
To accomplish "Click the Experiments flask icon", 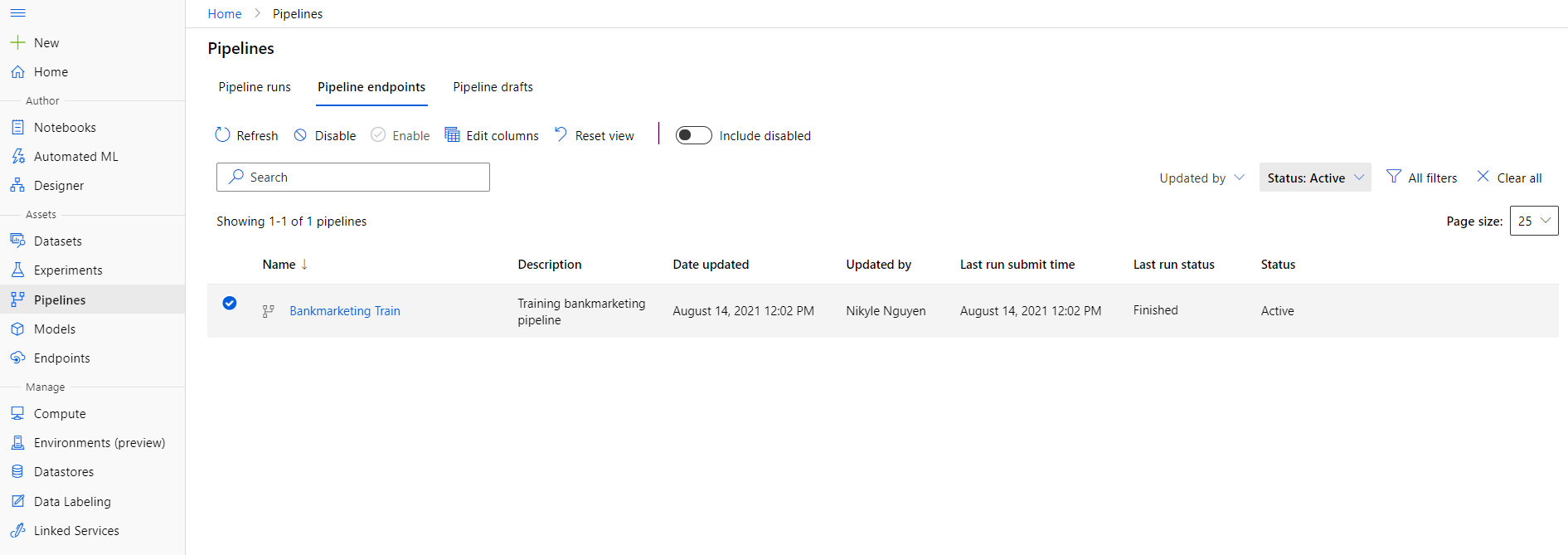I will pos(17,270).
